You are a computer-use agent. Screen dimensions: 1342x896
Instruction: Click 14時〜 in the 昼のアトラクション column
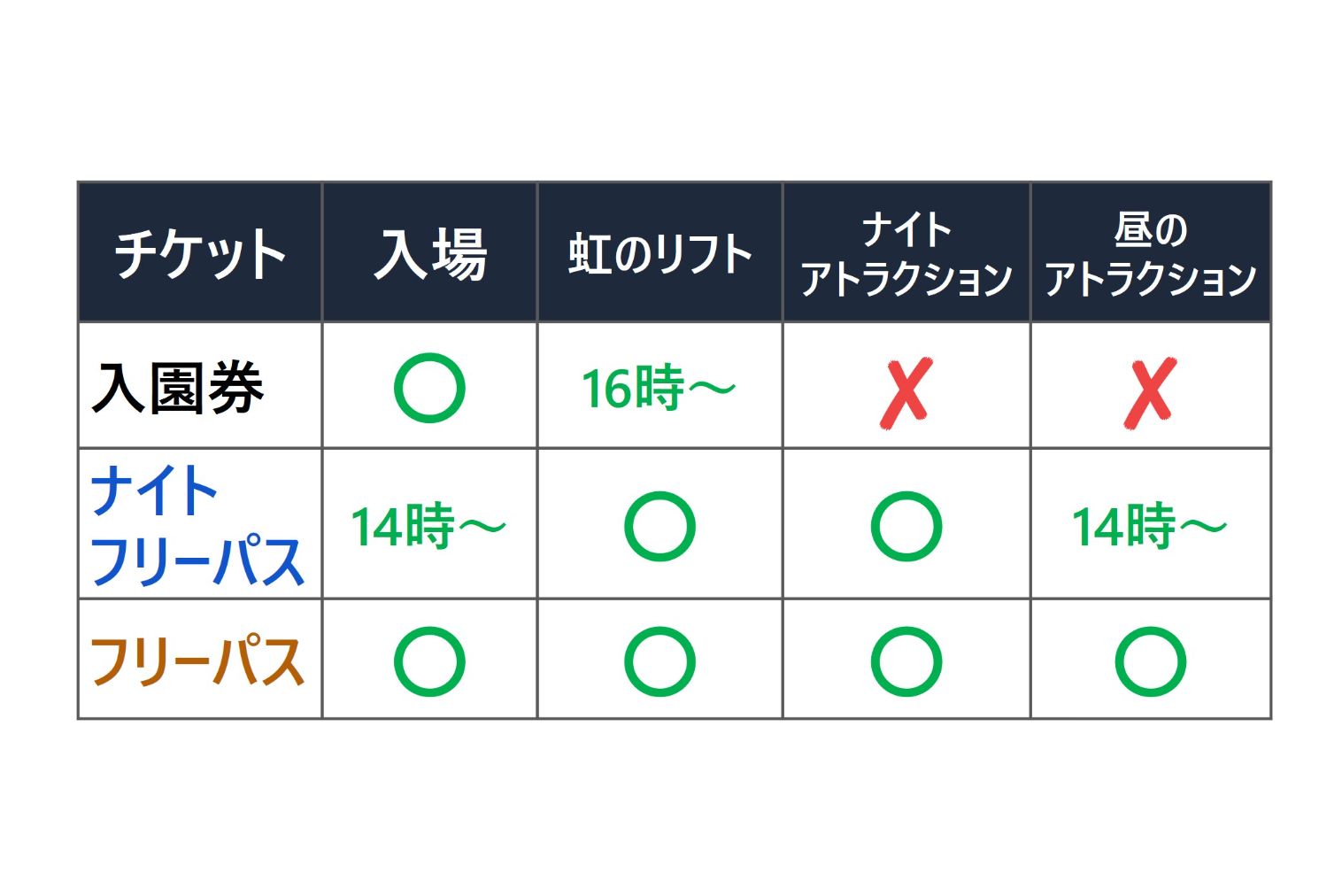click(x=1149, y=526)
